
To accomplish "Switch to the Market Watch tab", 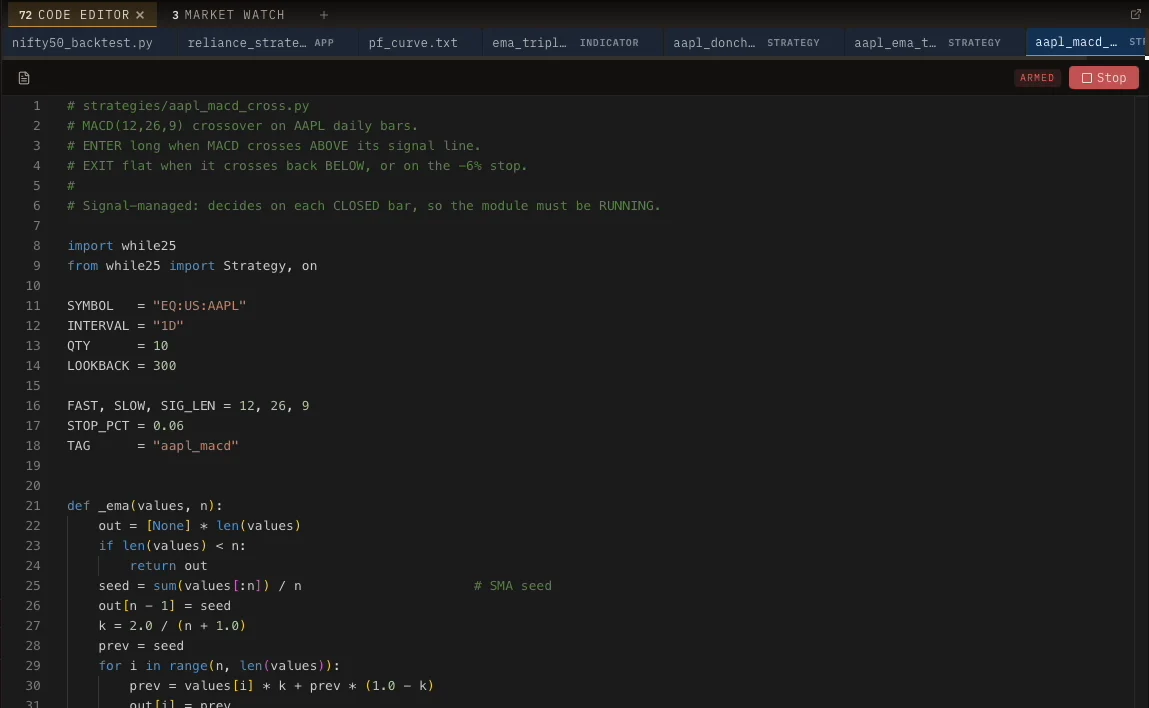I will [228, 15].
